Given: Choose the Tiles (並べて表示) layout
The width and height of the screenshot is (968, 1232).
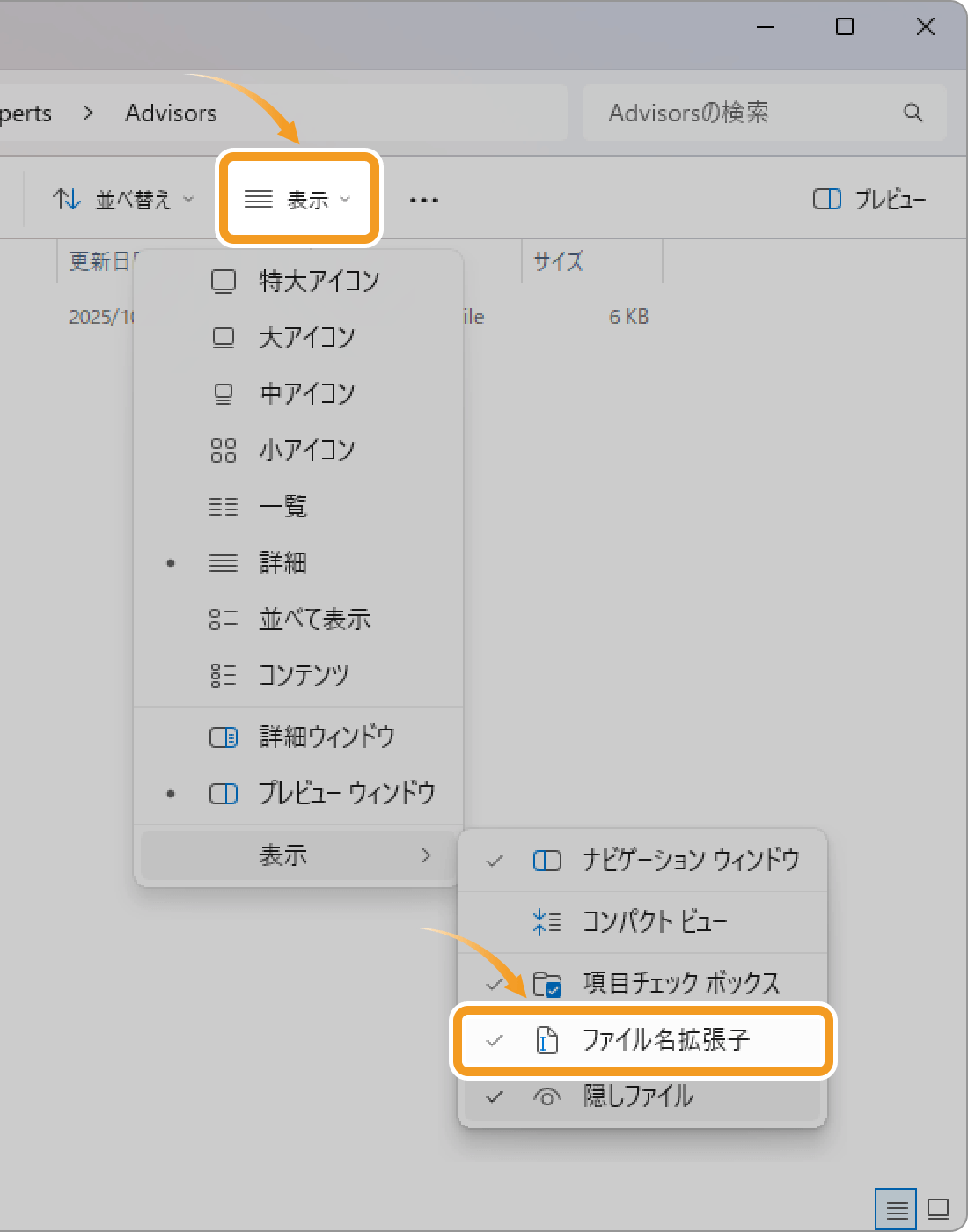Looking at the screenshot, I should coord(314,620).
